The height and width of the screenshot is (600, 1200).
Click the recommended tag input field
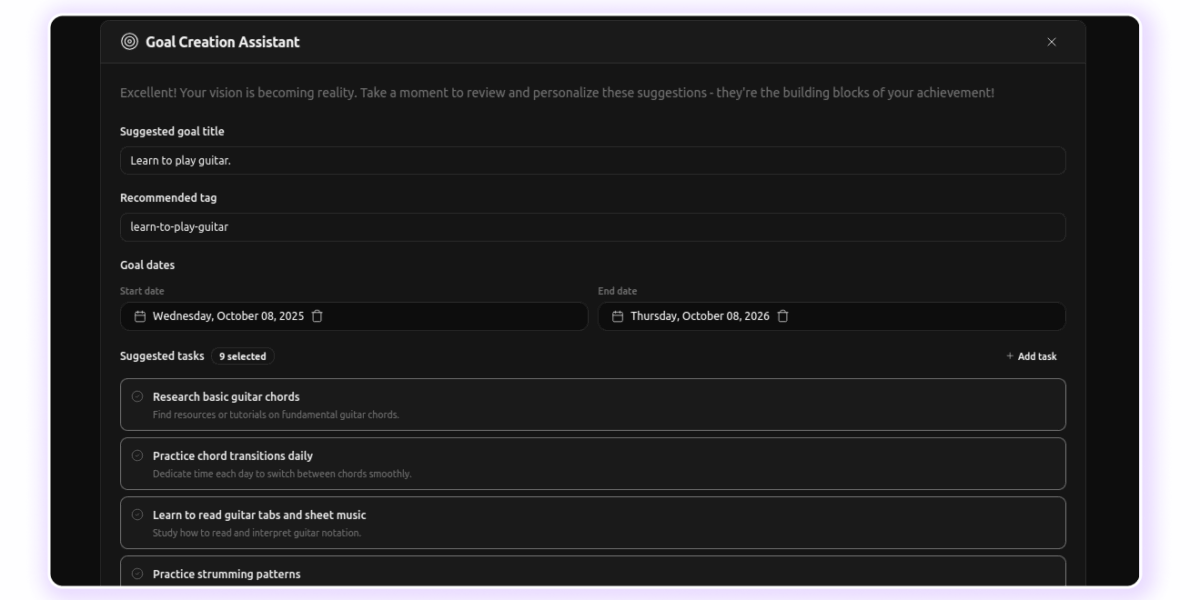point(592,227)
